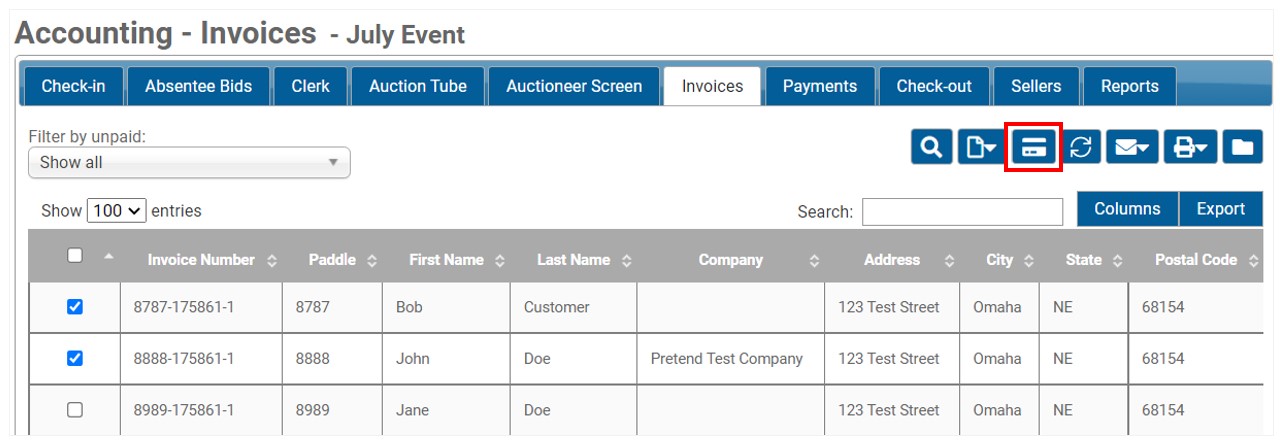The image size is (1280, 447).
Task: Check invoice 8989-175861-1 checkbox
Action: 74,409
